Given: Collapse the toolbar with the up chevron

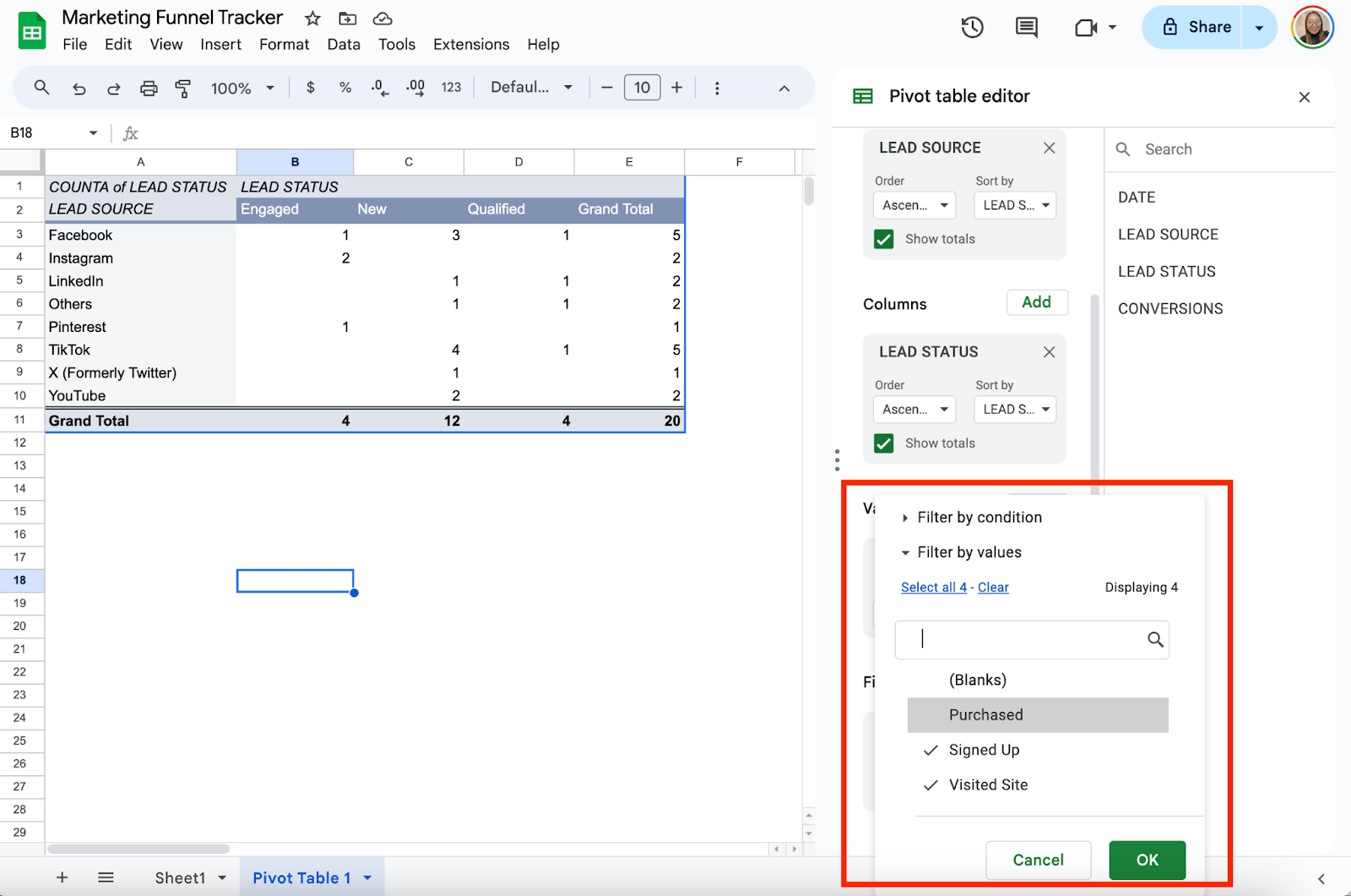Looking at the screenshot, I should coord(784,88).
